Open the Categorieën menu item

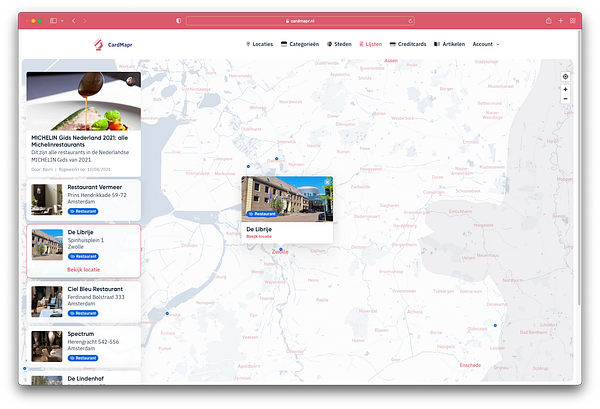[300, 44]
